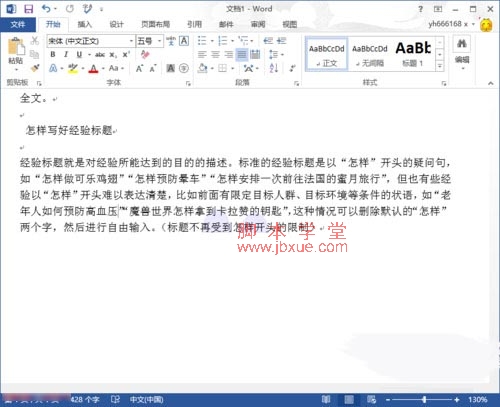Click the word count 428 个字

coord(85,399)
